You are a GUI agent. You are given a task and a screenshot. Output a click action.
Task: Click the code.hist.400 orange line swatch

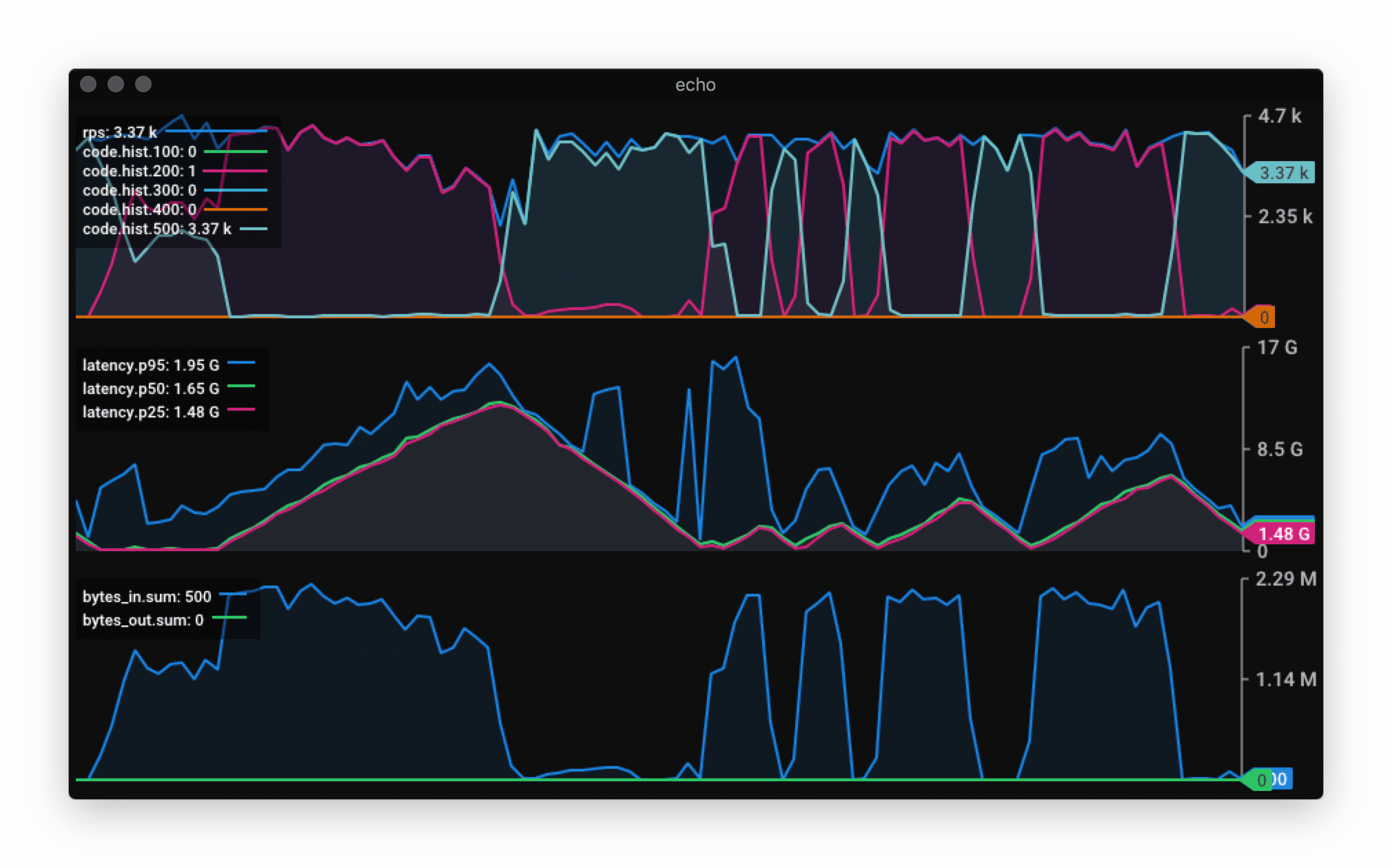[235, 209]
